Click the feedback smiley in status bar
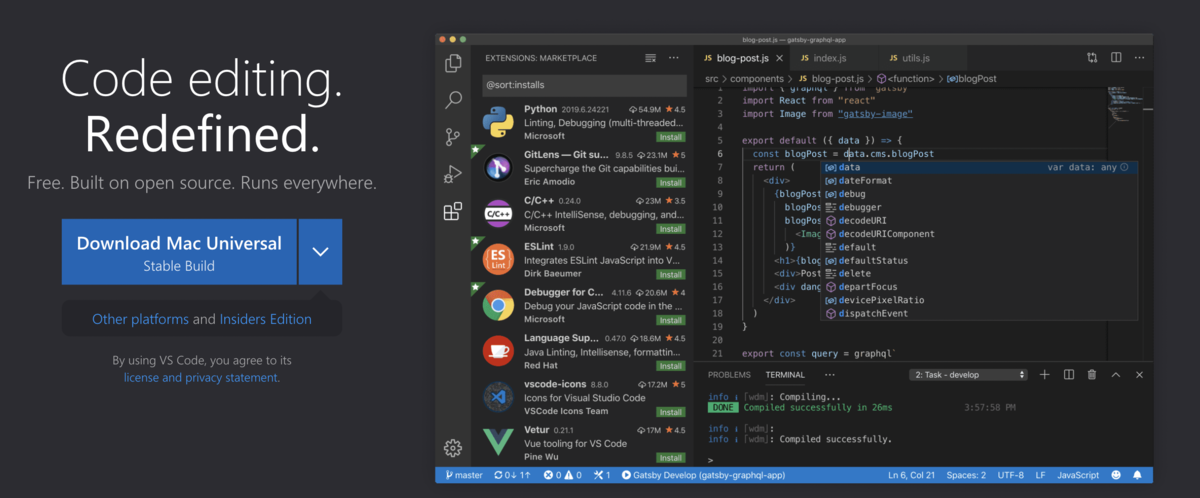 pos(1116,475)
